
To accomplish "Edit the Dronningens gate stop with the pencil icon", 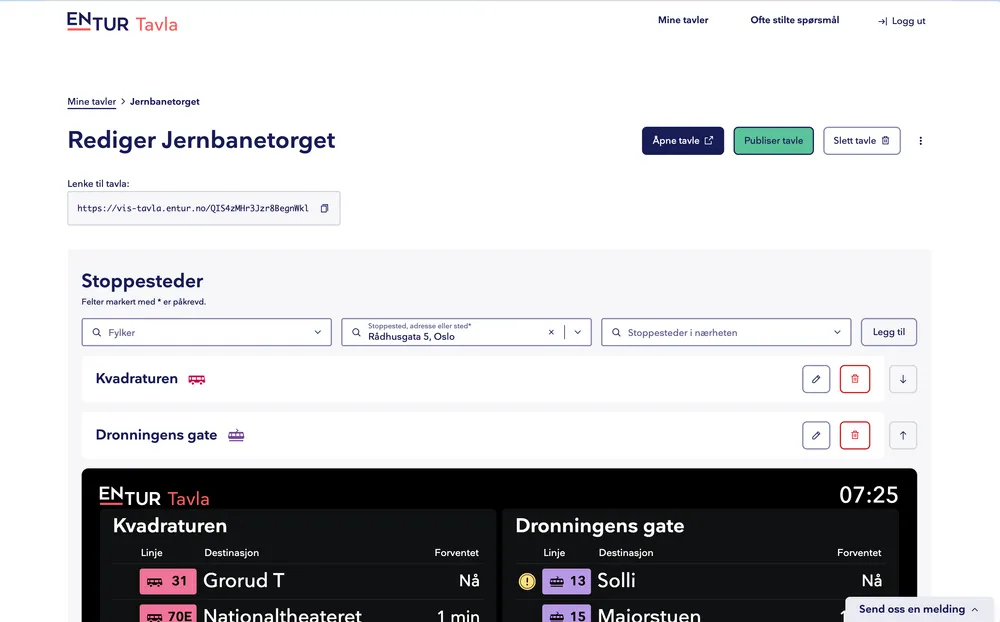I will (816, 435).
